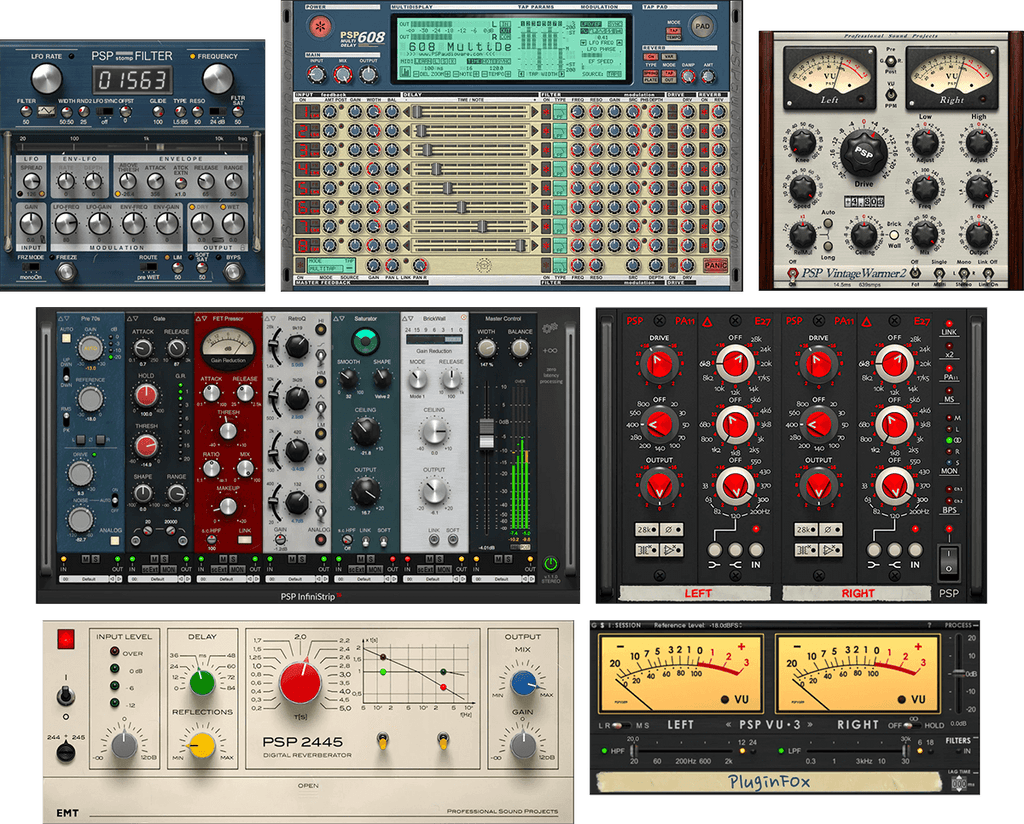This screenshot has width=1024, height=824.
Task: Click the Saturator teal valve eye icon
Action: [365, 341]
